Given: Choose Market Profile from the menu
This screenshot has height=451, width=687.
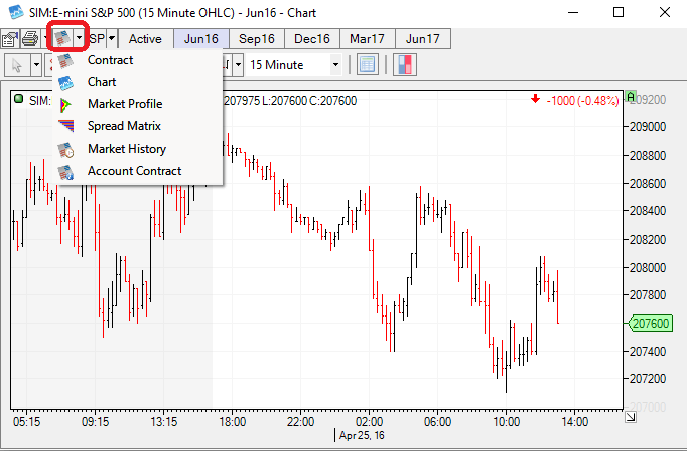Looking at the screenshot, I should pyautogui.click(x=124, y=104).
